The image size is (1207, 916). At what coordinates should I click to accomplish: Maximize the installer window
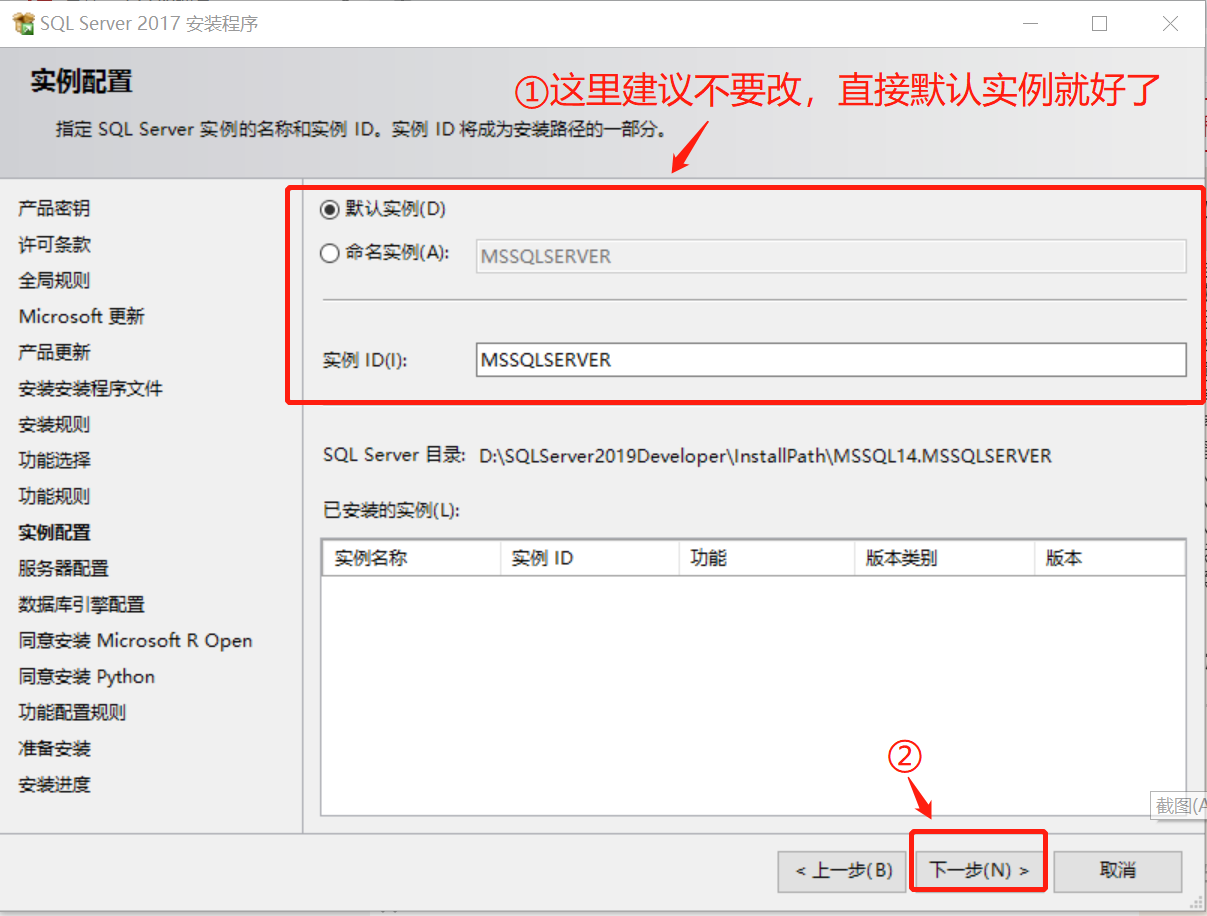[1099, 23]
